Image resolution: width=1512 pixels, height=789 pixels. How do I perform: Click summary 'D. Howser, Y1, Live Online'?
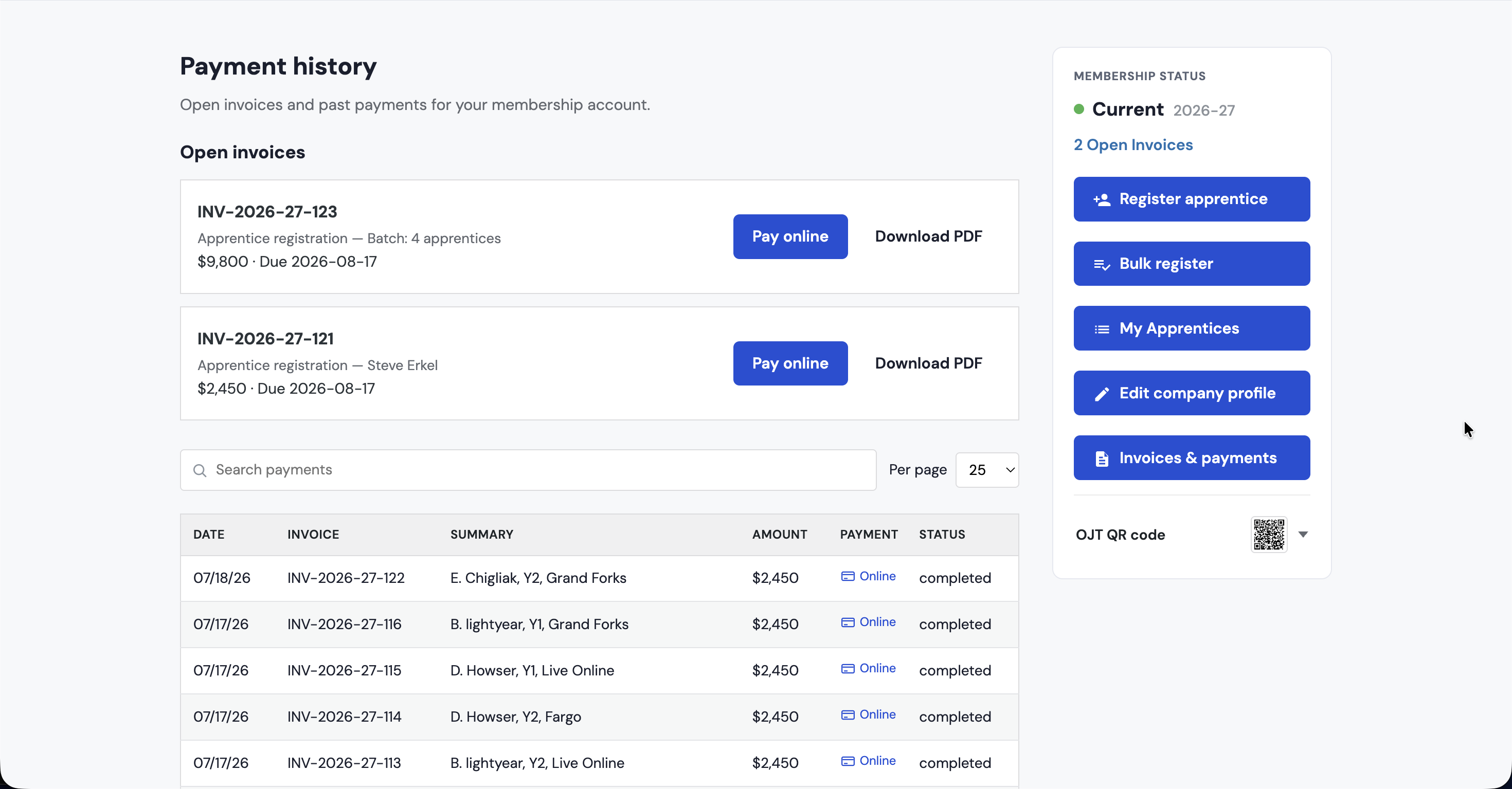pos(532,670)
